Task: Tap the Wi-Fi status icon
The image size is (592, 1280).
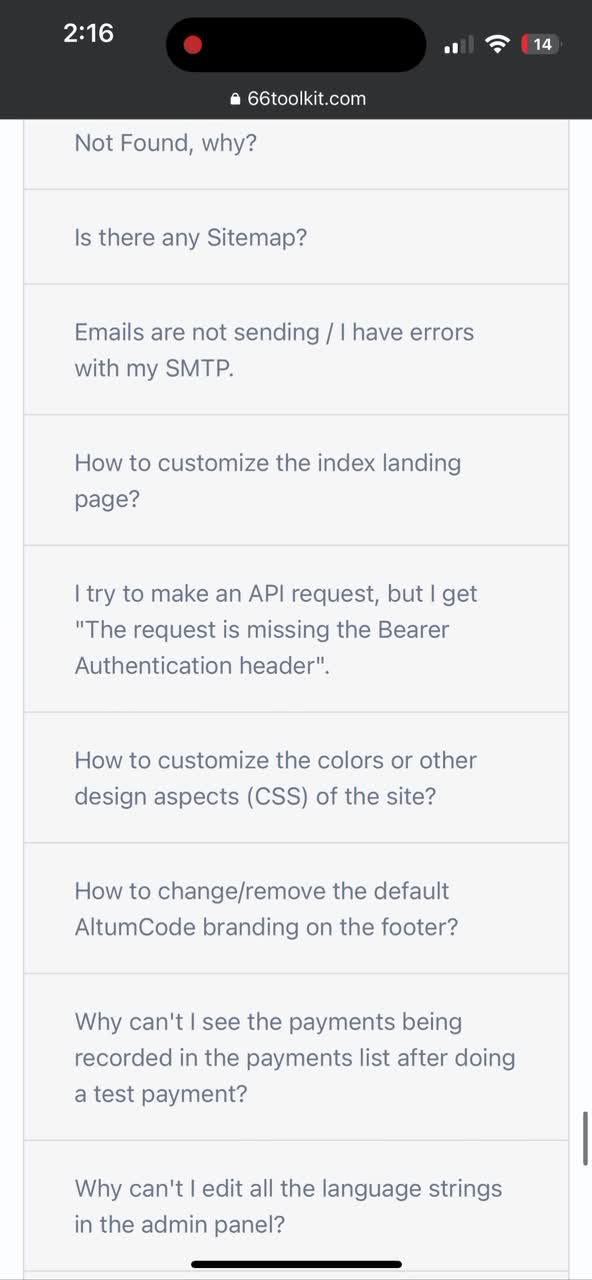Action: (x=496, y=44)
